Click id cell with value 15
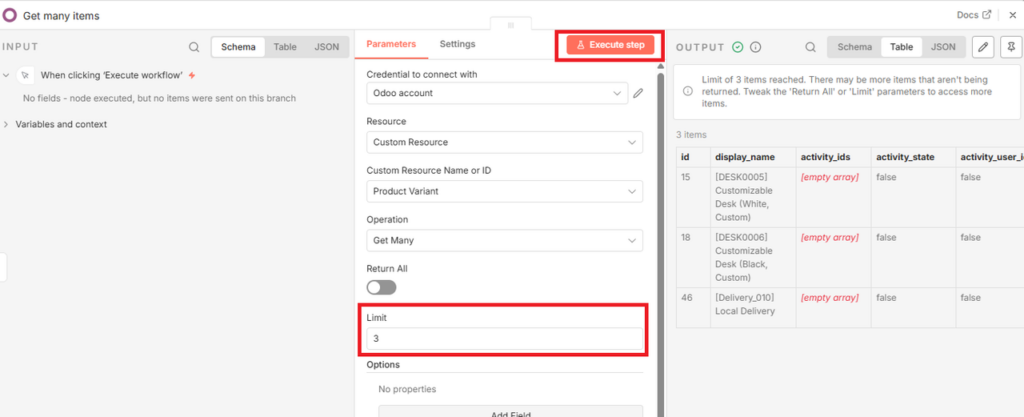Viewport: 1024px width, 417px height. [693, 197]
